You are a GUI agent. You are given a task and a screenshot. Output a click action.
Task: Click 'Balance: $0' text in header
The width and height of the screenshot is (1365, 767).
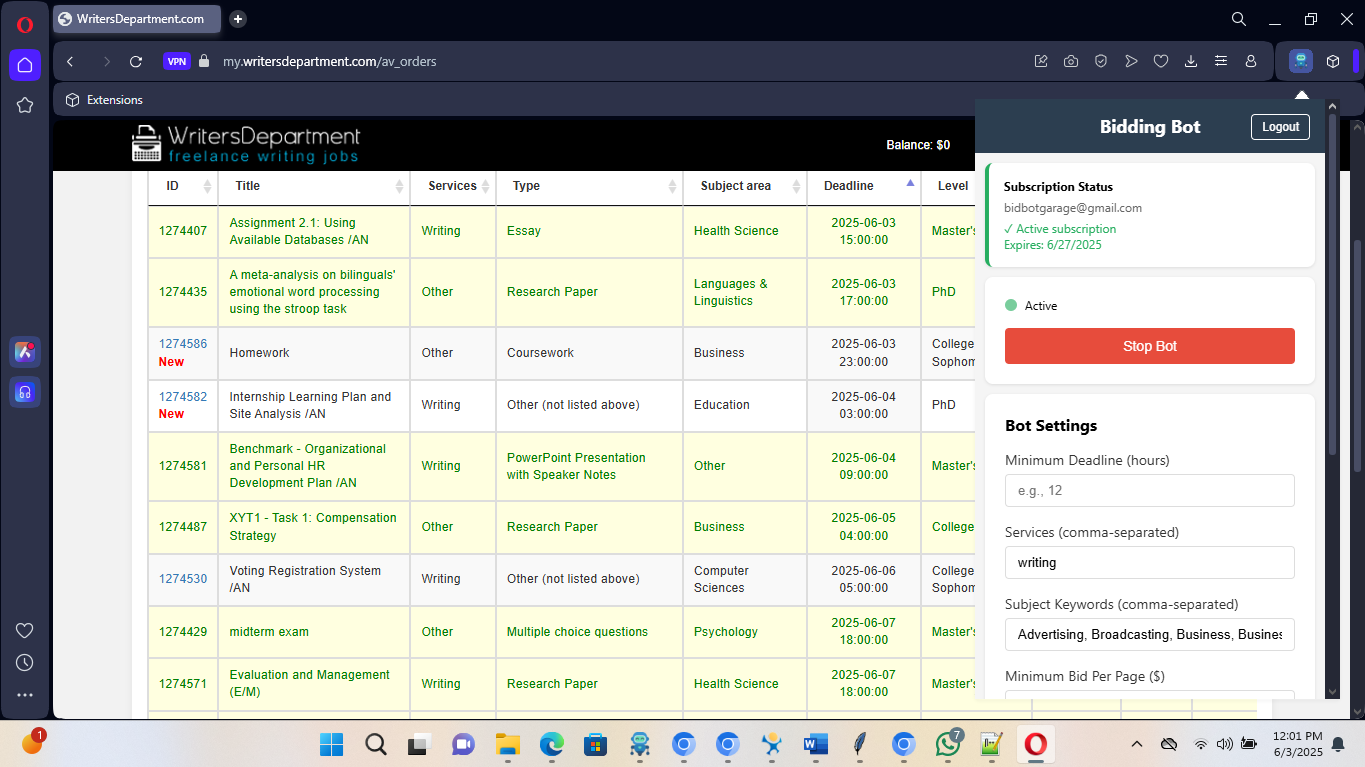pos(918,145)
